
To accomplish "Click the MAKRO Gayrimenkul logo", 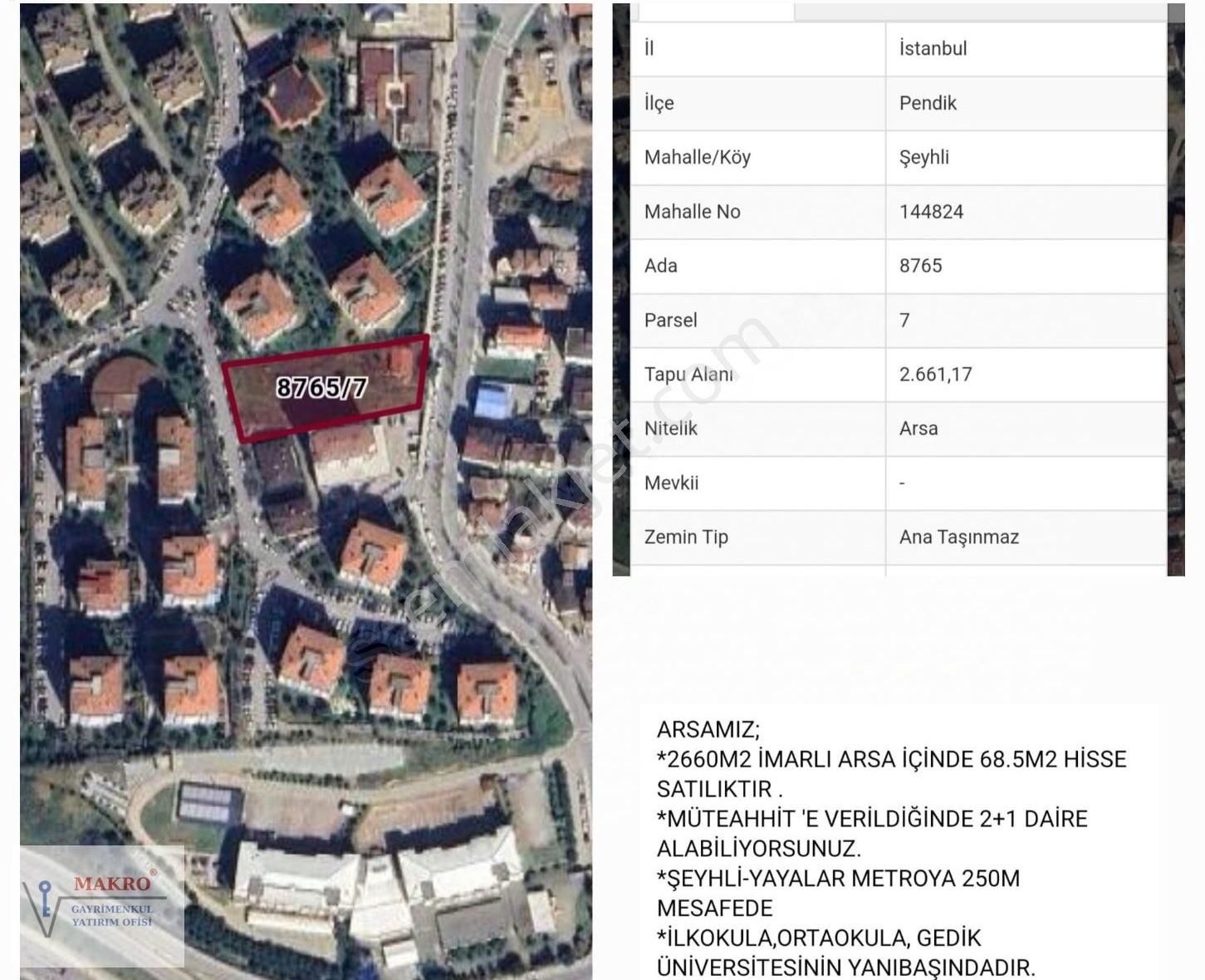I will pos(102,906).
